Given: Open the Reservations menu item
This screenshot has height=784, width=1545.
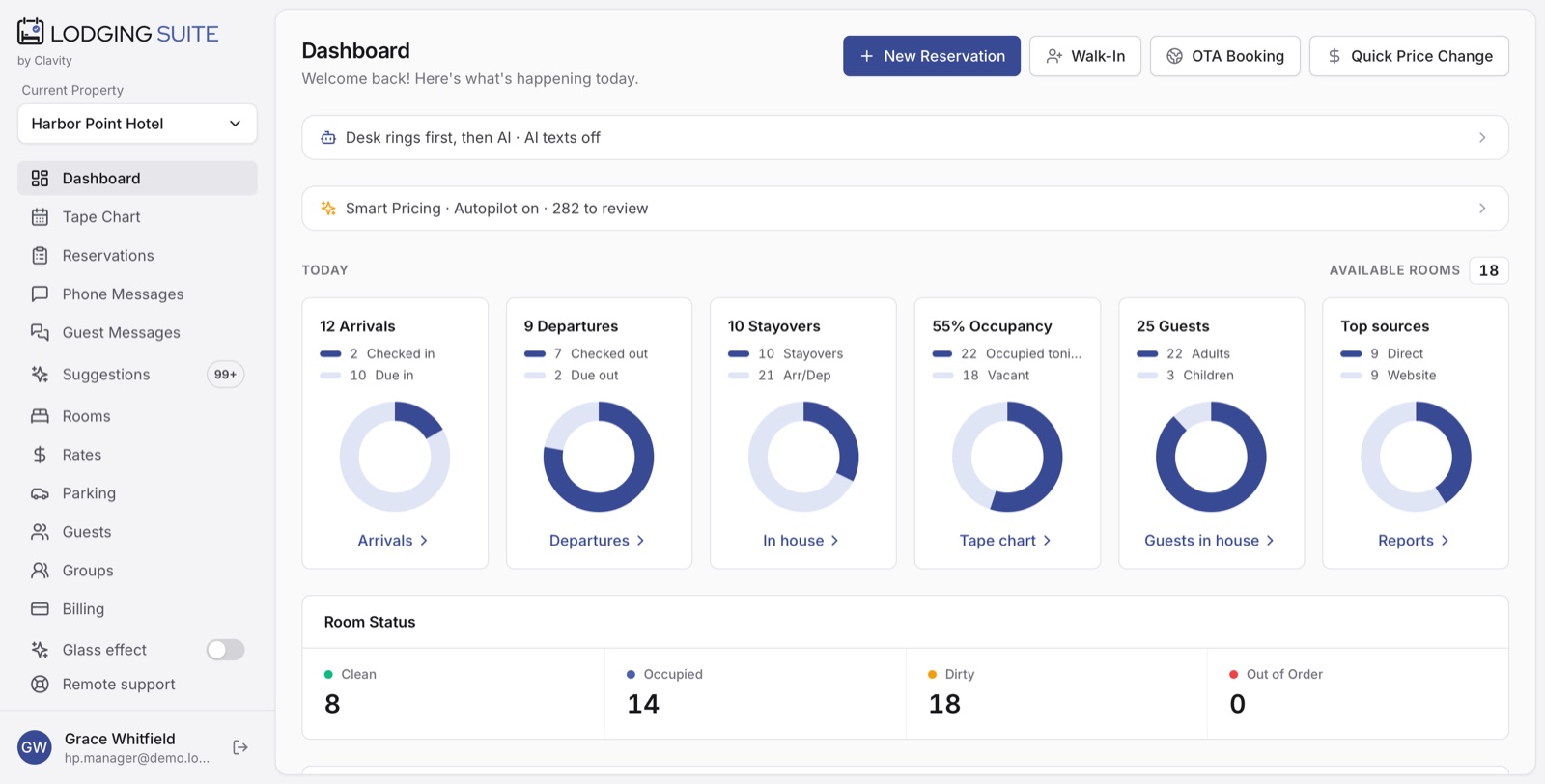Looking at the screenshot, I should pyautogui.click(x=137, y=256).
